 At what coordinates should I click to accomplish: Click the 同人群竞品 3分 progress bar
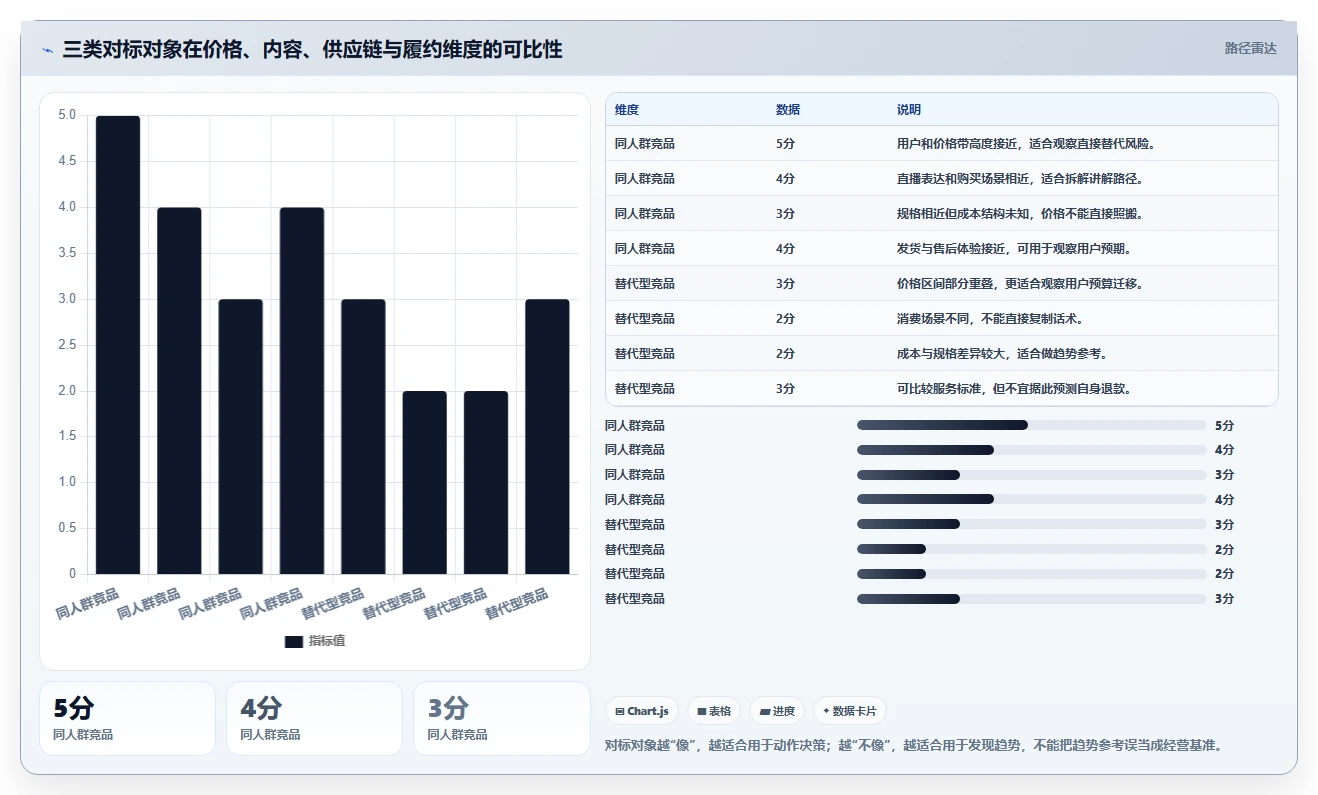[1031, 474]
